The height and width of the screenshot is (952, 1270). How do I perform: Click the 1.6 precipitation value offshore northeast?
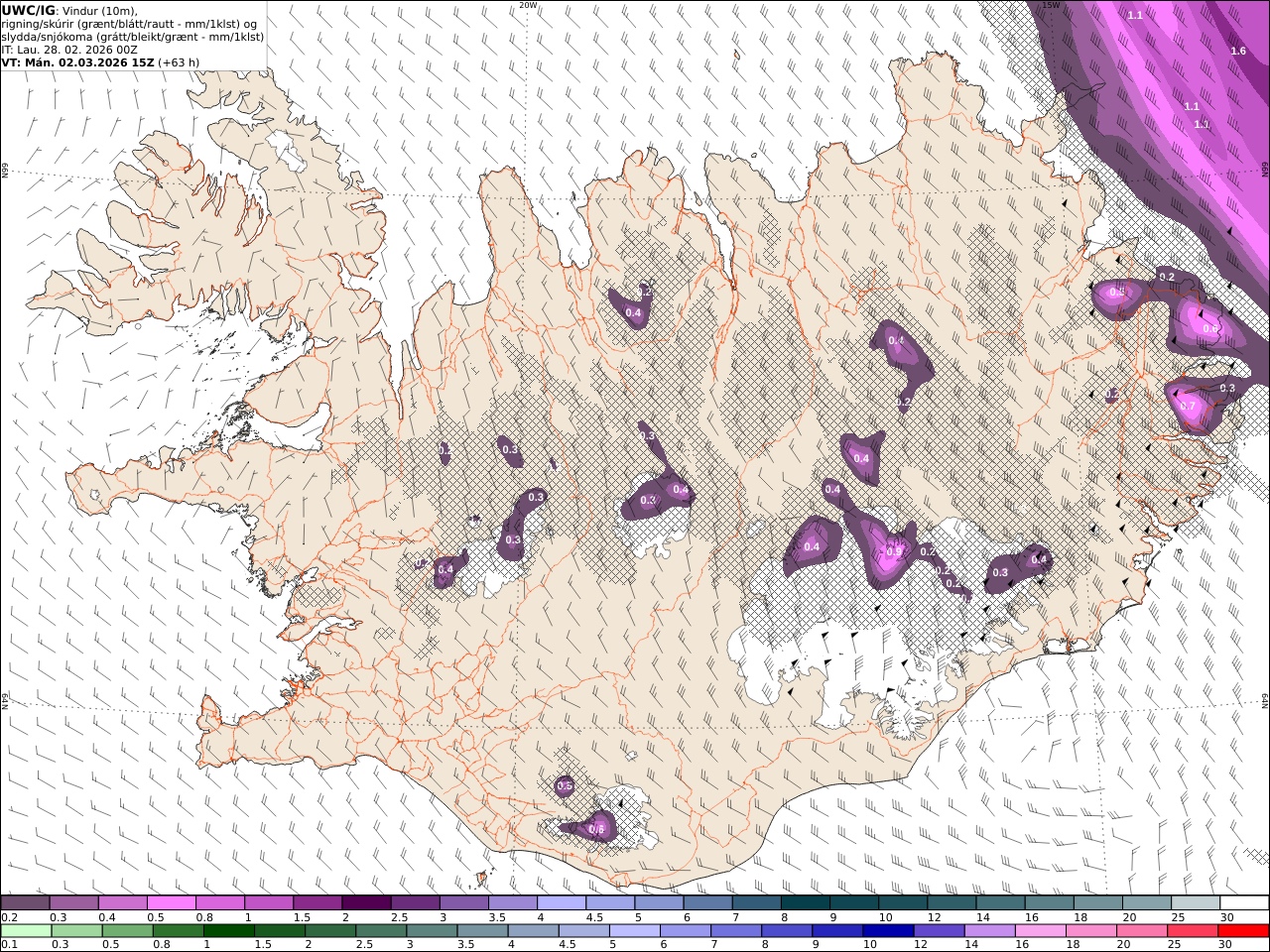pyautogui.click(x=1238, y=51)
